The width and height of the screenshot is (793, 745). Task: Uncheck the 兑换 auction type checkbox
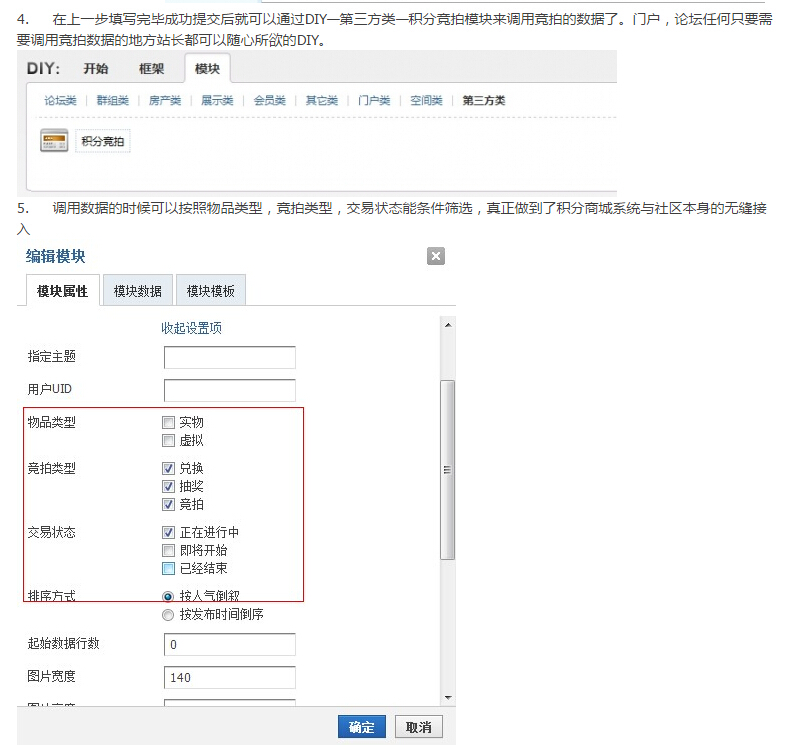[x=168, y=468]
